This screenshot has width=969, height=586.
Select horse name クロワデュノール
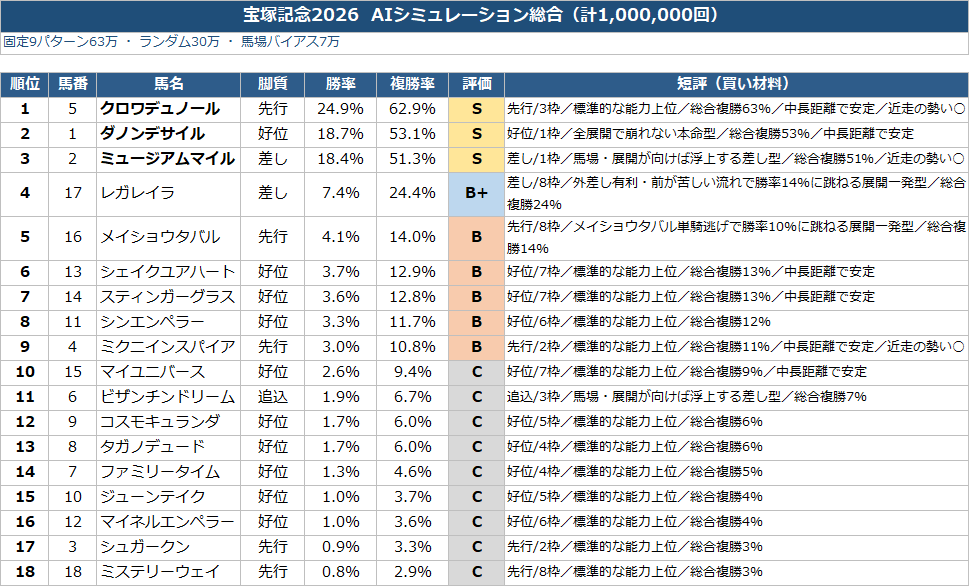(x=160, y=109)
